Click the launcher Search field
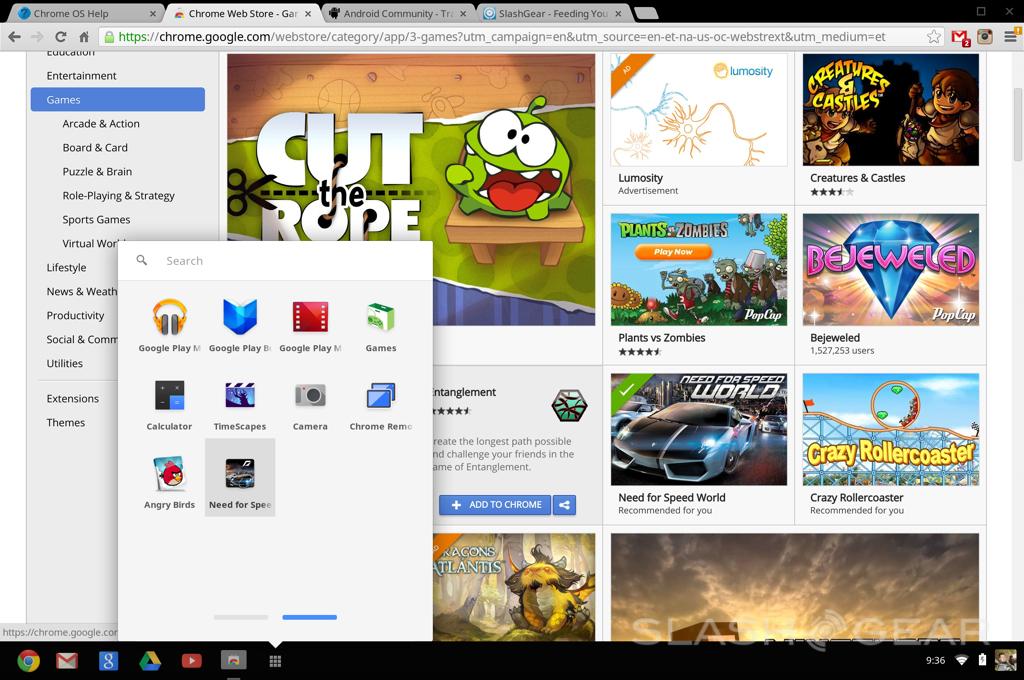Image resolution: width=1024 pixels, height=680 pixels. point(275,261)
